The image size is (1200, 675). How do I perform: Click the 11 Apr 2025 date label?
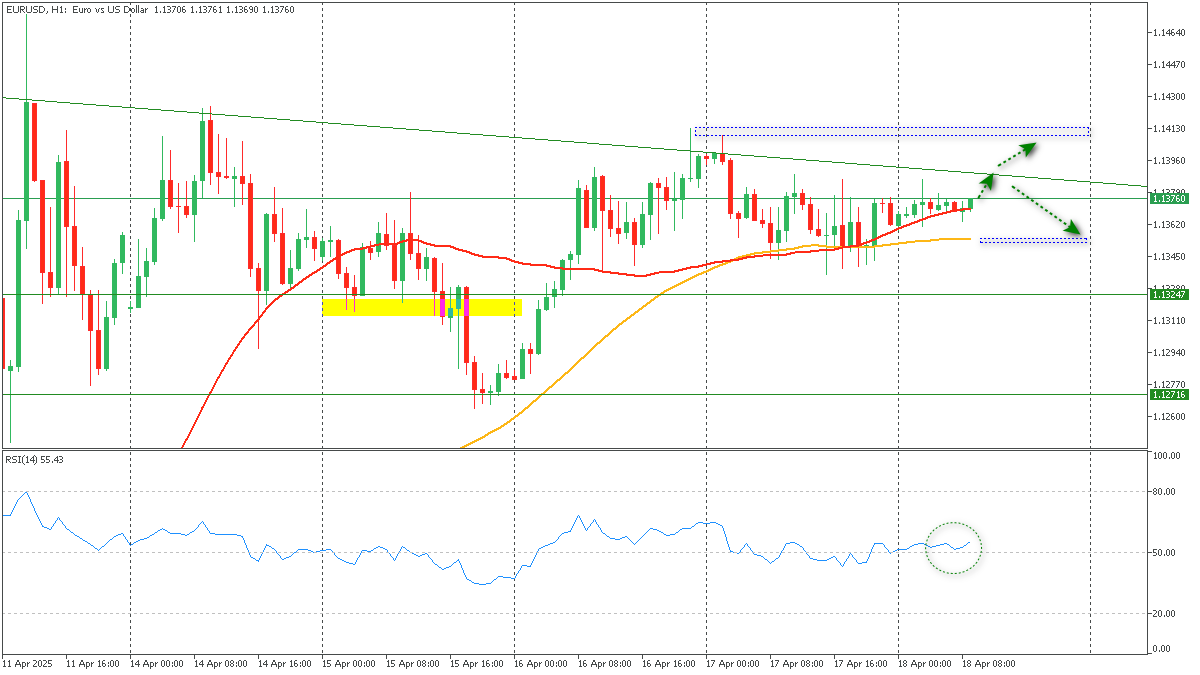point(30,663)
